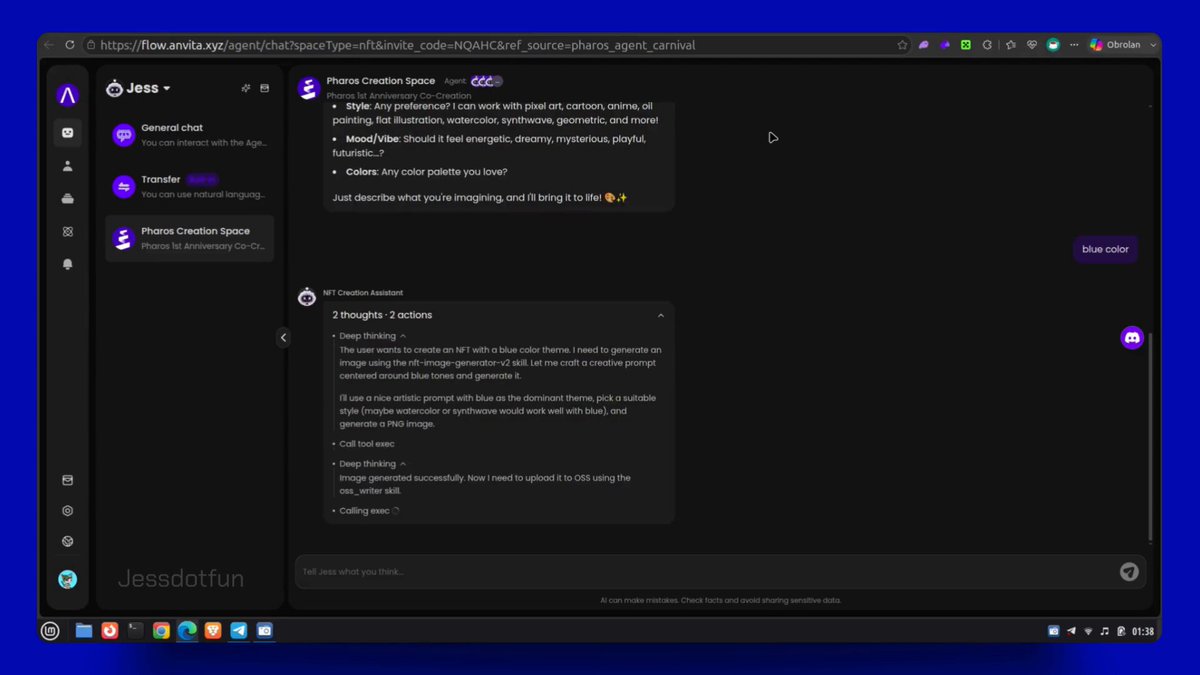Open the profile person icon in the sidebar

click(68, 166)
